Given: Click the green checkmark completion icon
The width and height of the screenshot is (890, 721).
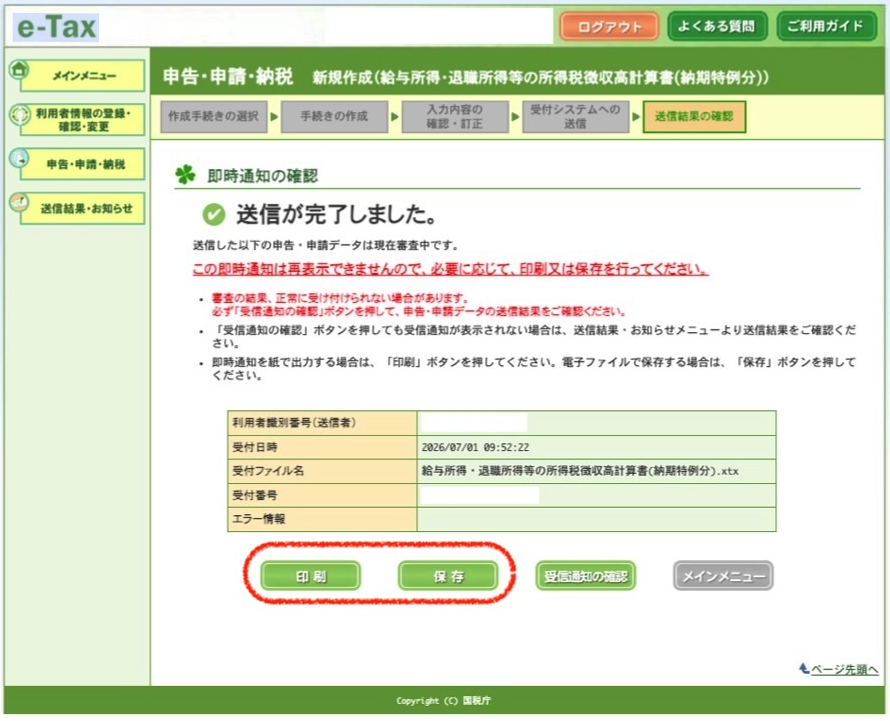Looking at the screenshot, I should pyautogui.click(x=214, y=215).
